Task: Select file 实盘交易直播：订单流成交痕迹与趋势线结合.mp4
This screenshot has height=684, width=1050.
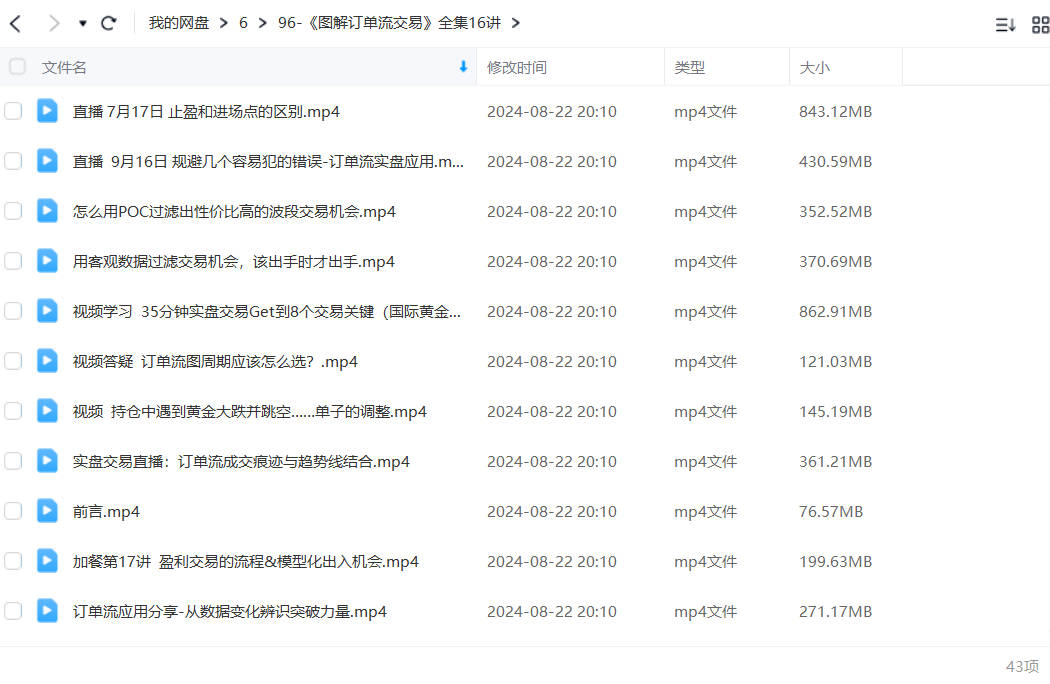Action: click(241, 462)
